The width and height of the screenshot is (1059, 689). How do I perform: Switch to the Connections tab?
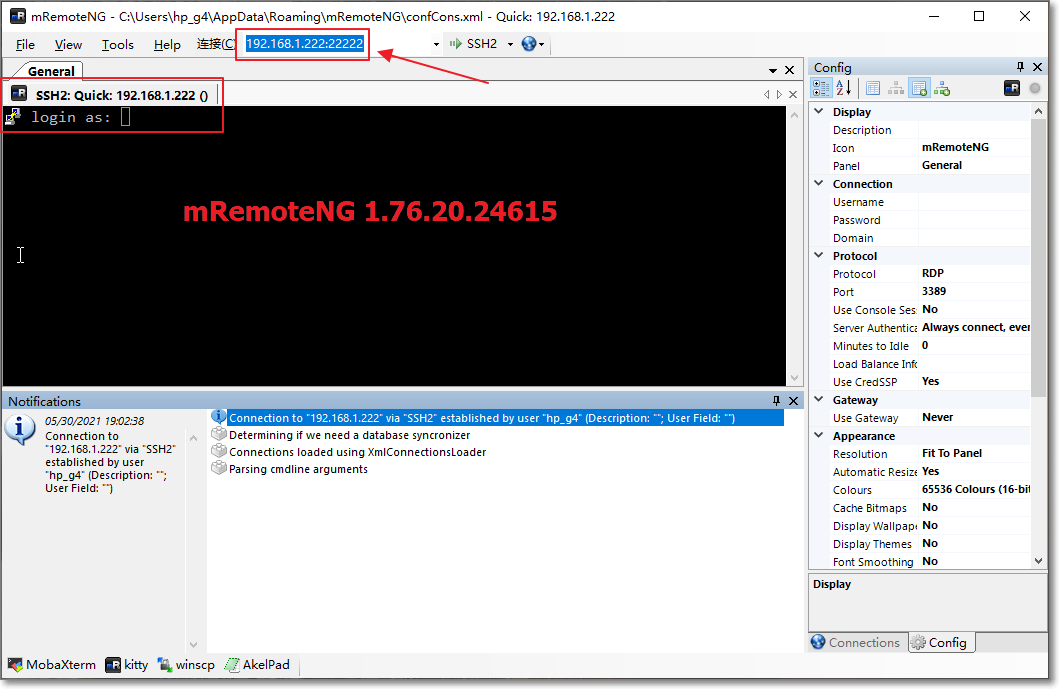pos(856,642)
